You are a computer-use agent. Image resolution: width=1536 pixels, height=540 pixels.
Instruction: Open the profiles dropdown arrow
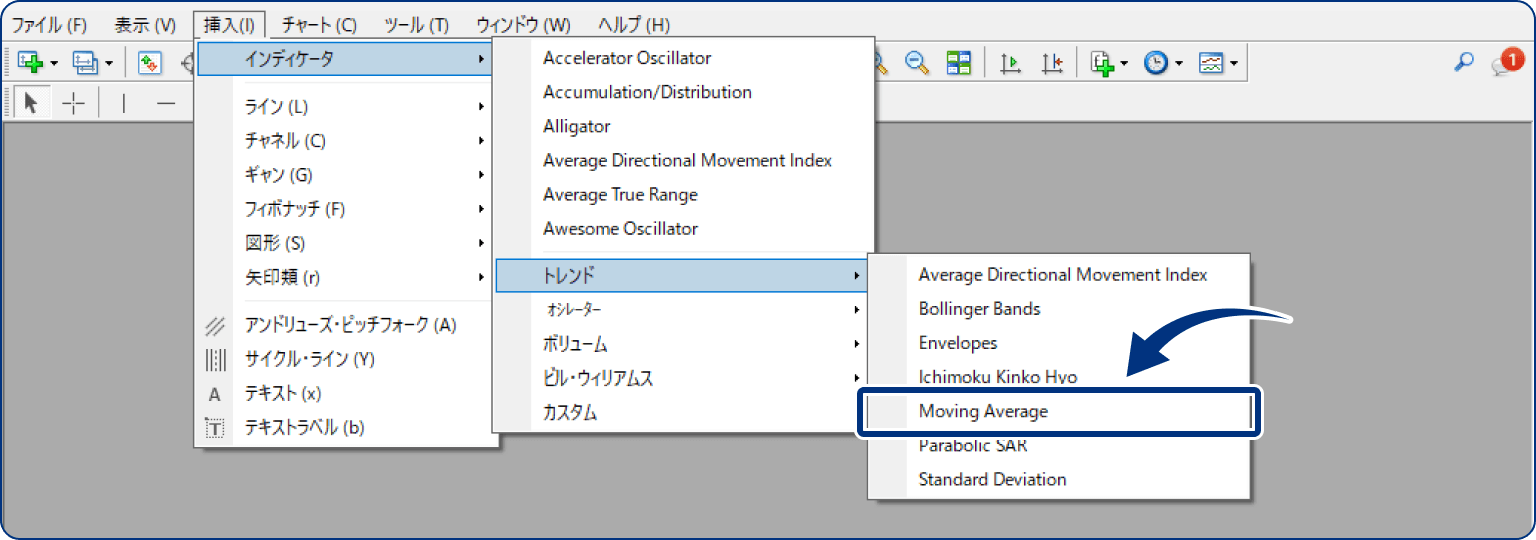(109, 63)
